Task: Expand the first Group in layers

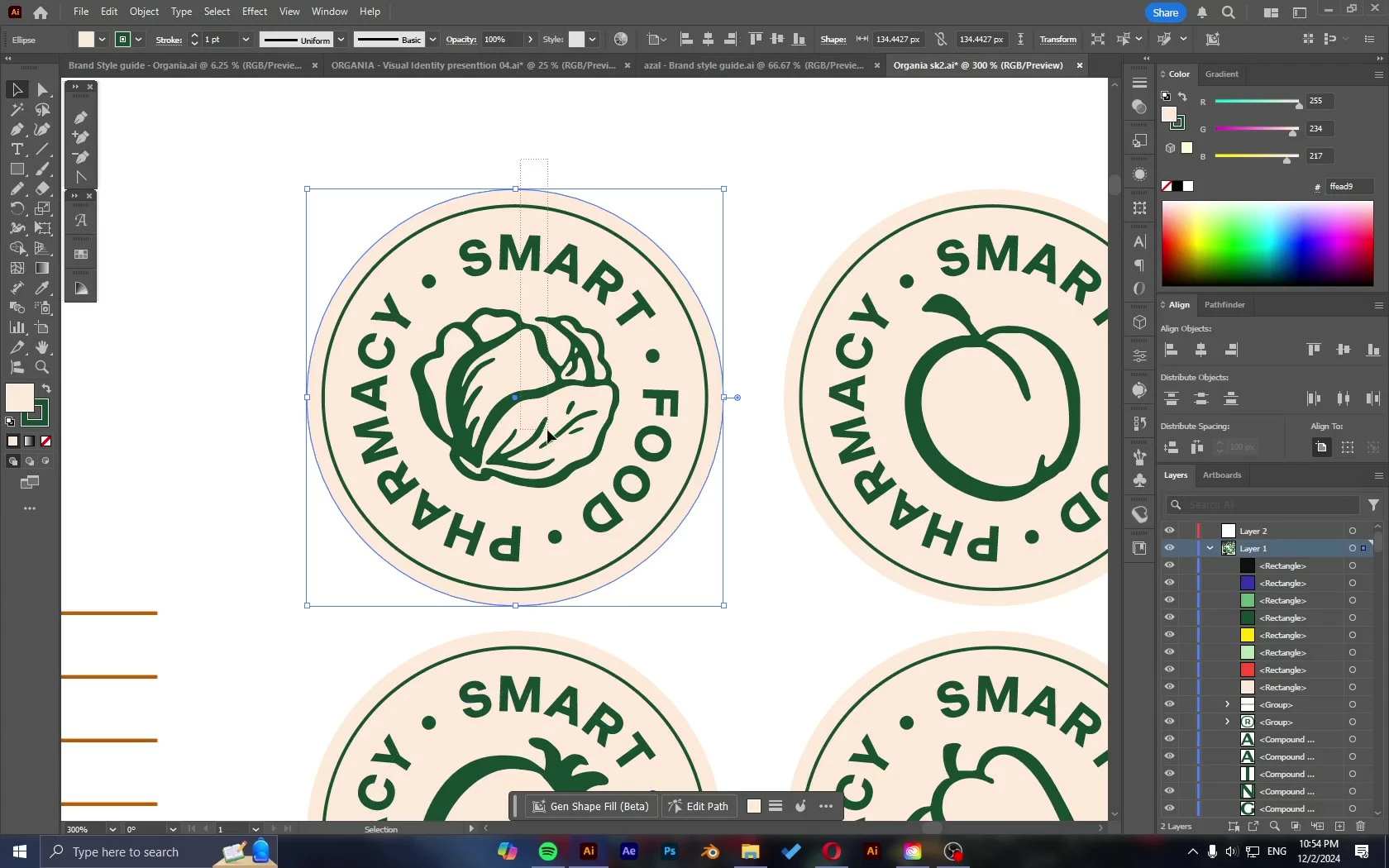Action: 1227,704
